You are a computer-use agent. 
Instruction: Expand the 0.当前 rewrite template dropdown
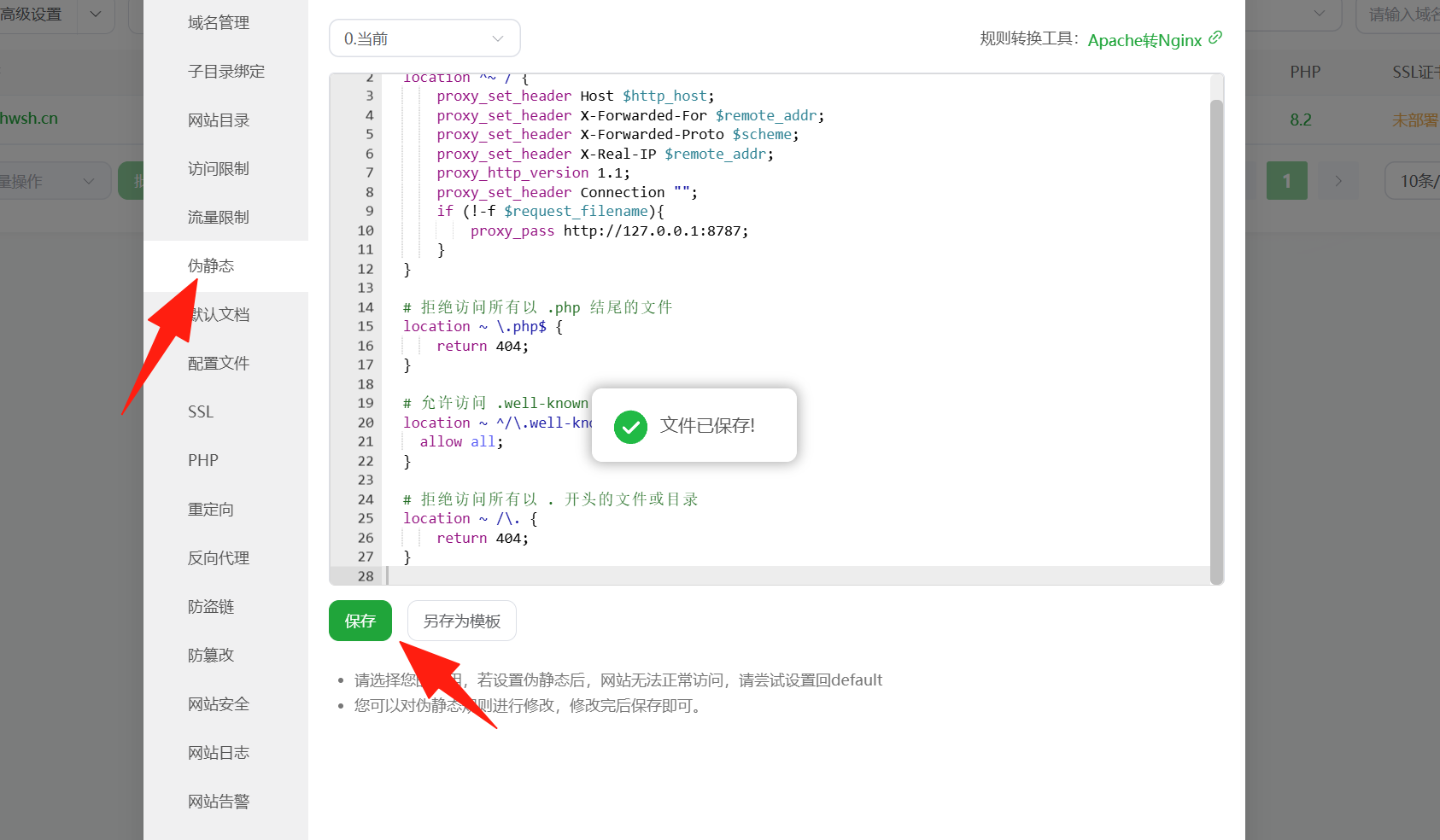coord(424,38)
